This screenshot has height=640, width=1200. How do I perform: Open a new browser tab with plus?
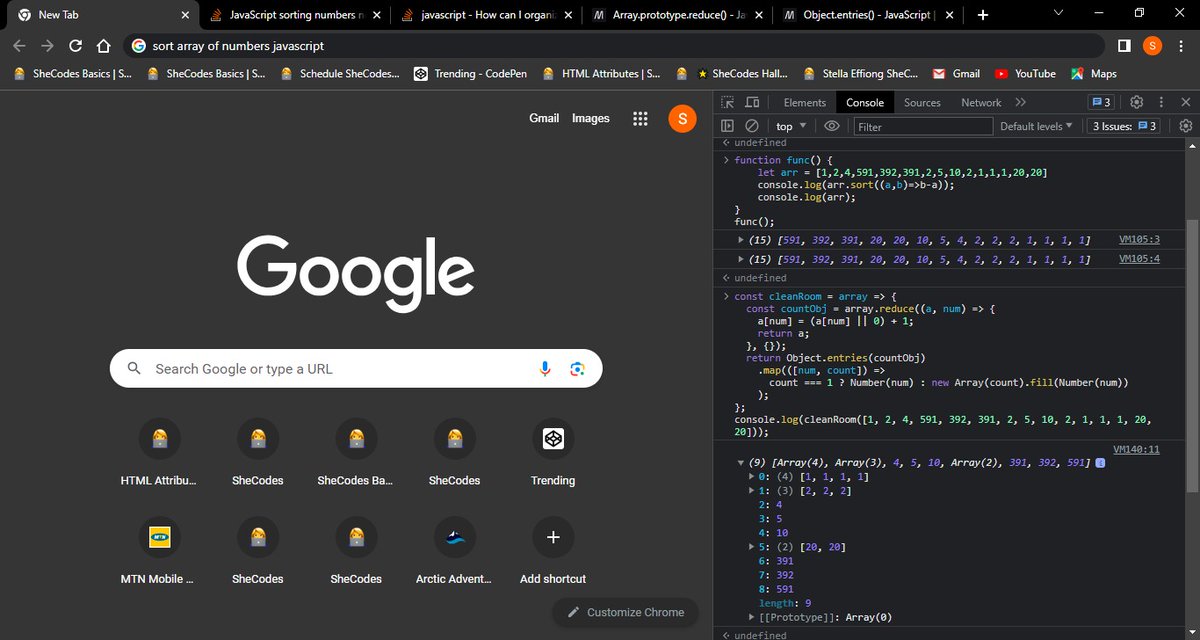(x=983, y=15)
